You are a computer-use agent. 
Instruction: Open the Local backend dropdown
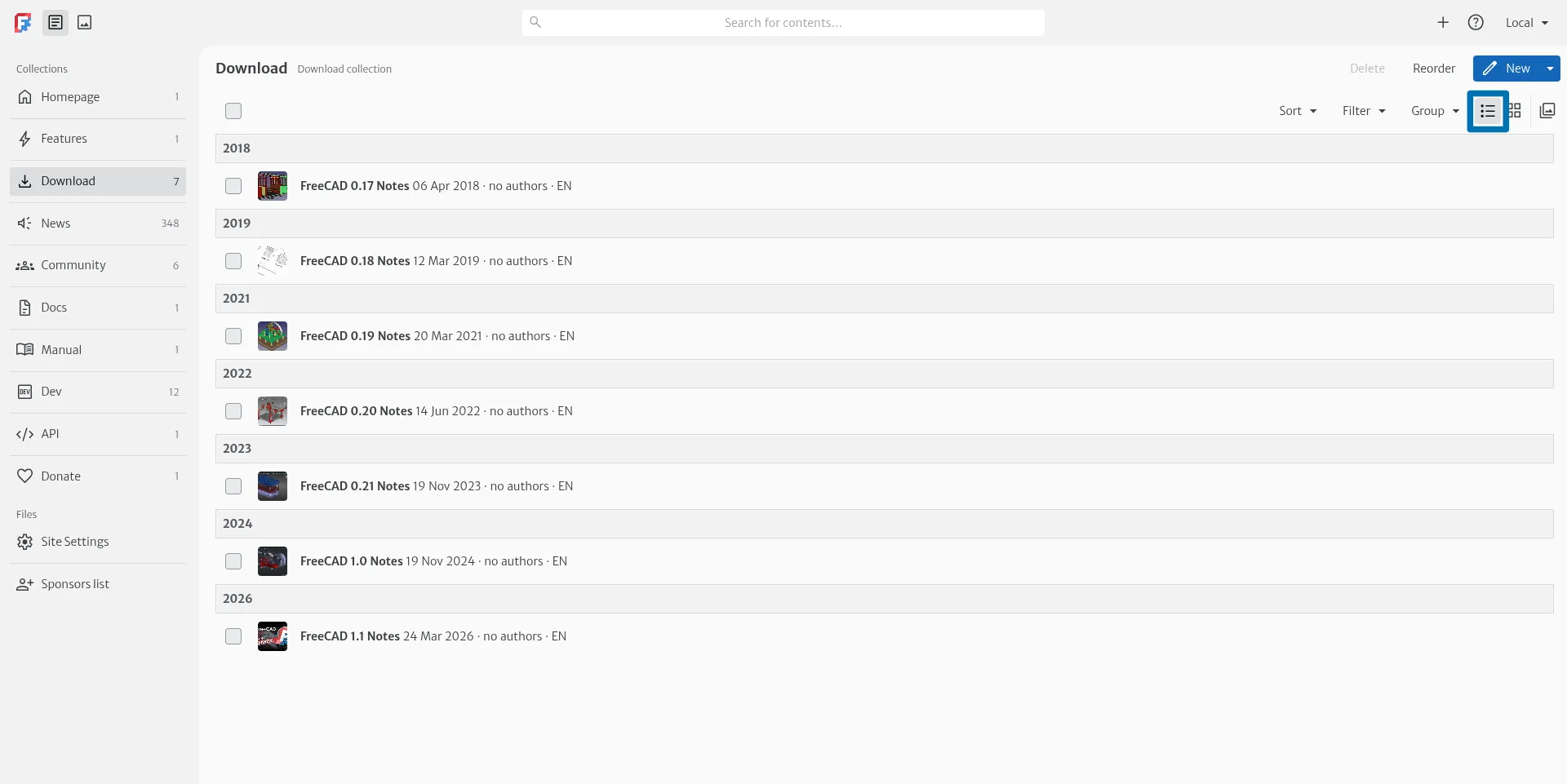[x=1527, y=23]
